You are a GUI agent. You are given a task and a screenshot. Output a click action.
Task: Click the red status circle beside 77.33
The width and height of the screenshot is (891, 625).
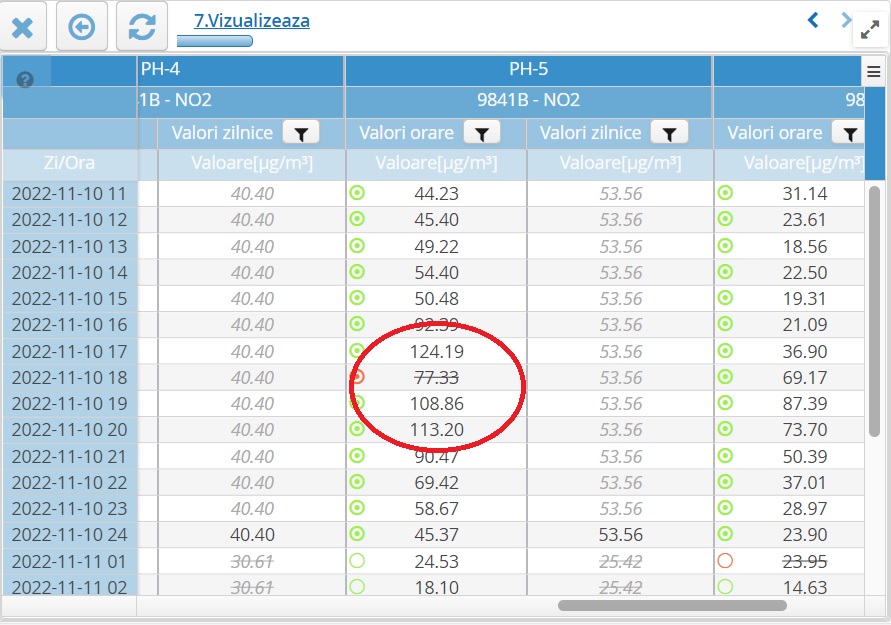click(x=357, y=377)
